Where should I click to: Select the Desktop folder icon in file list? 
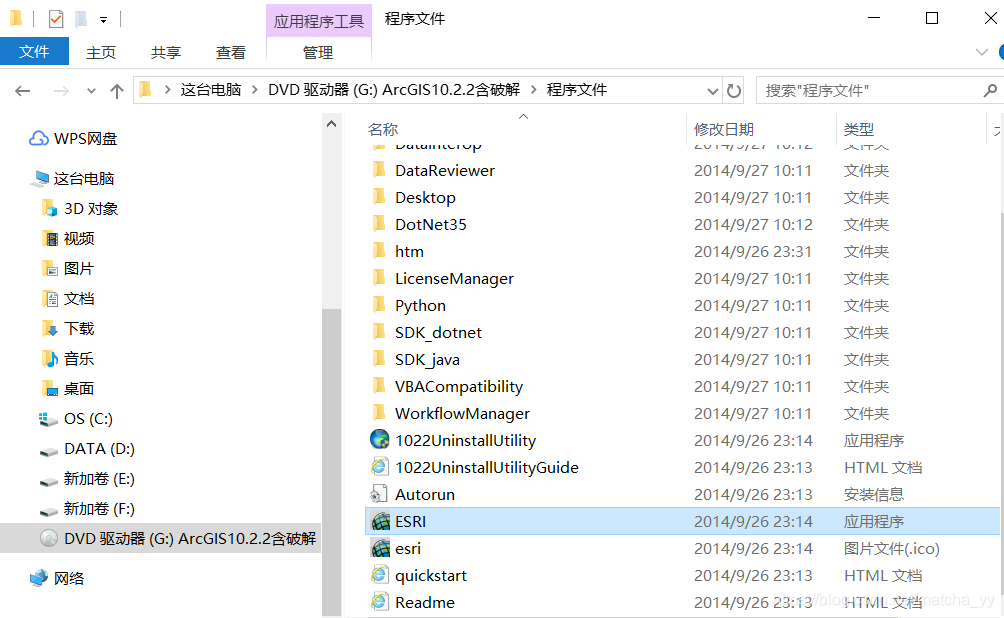tap(379, 197)
